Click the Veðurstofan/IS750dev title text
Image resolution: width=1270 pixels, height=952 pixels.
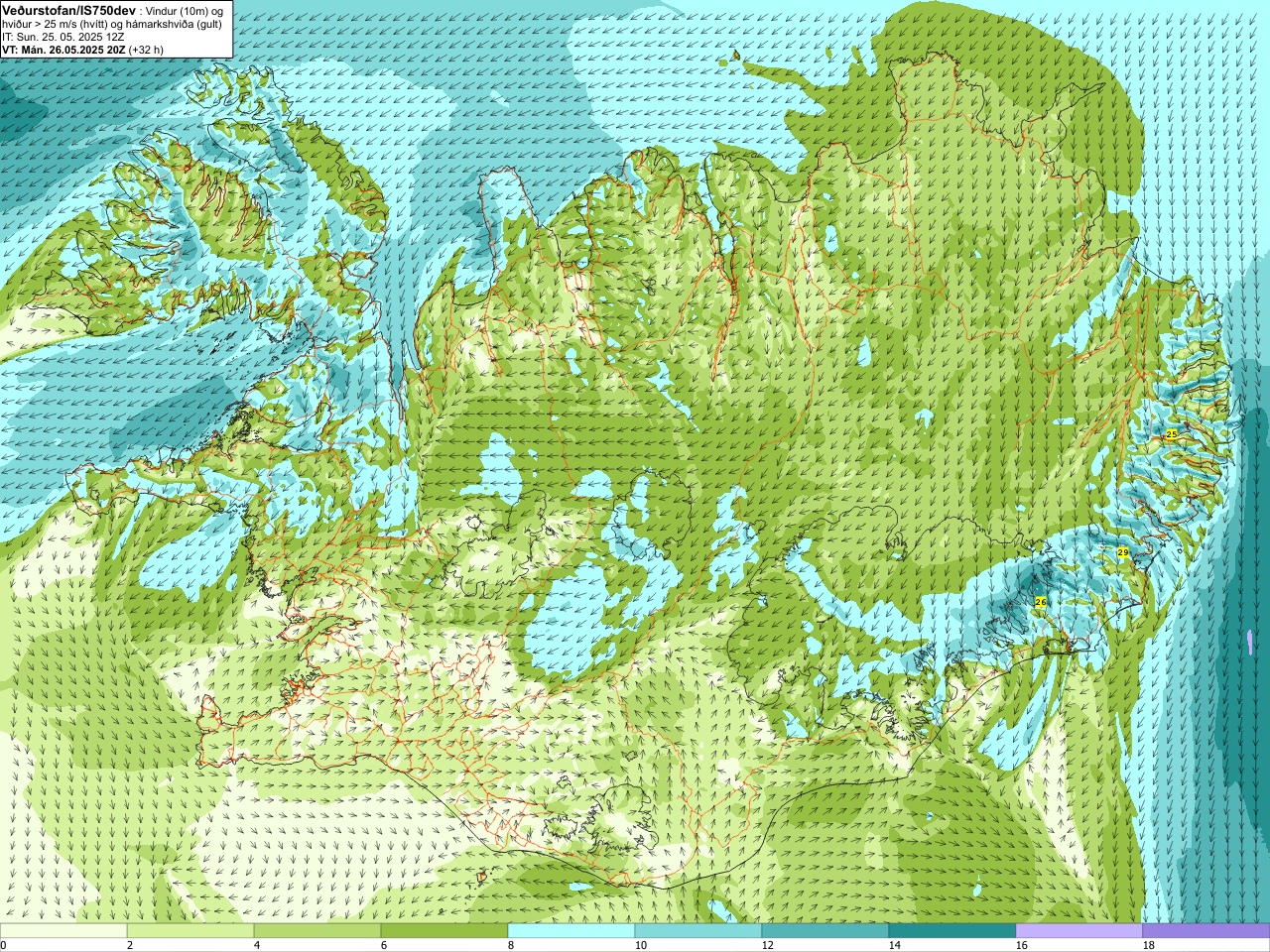point(68,9)
